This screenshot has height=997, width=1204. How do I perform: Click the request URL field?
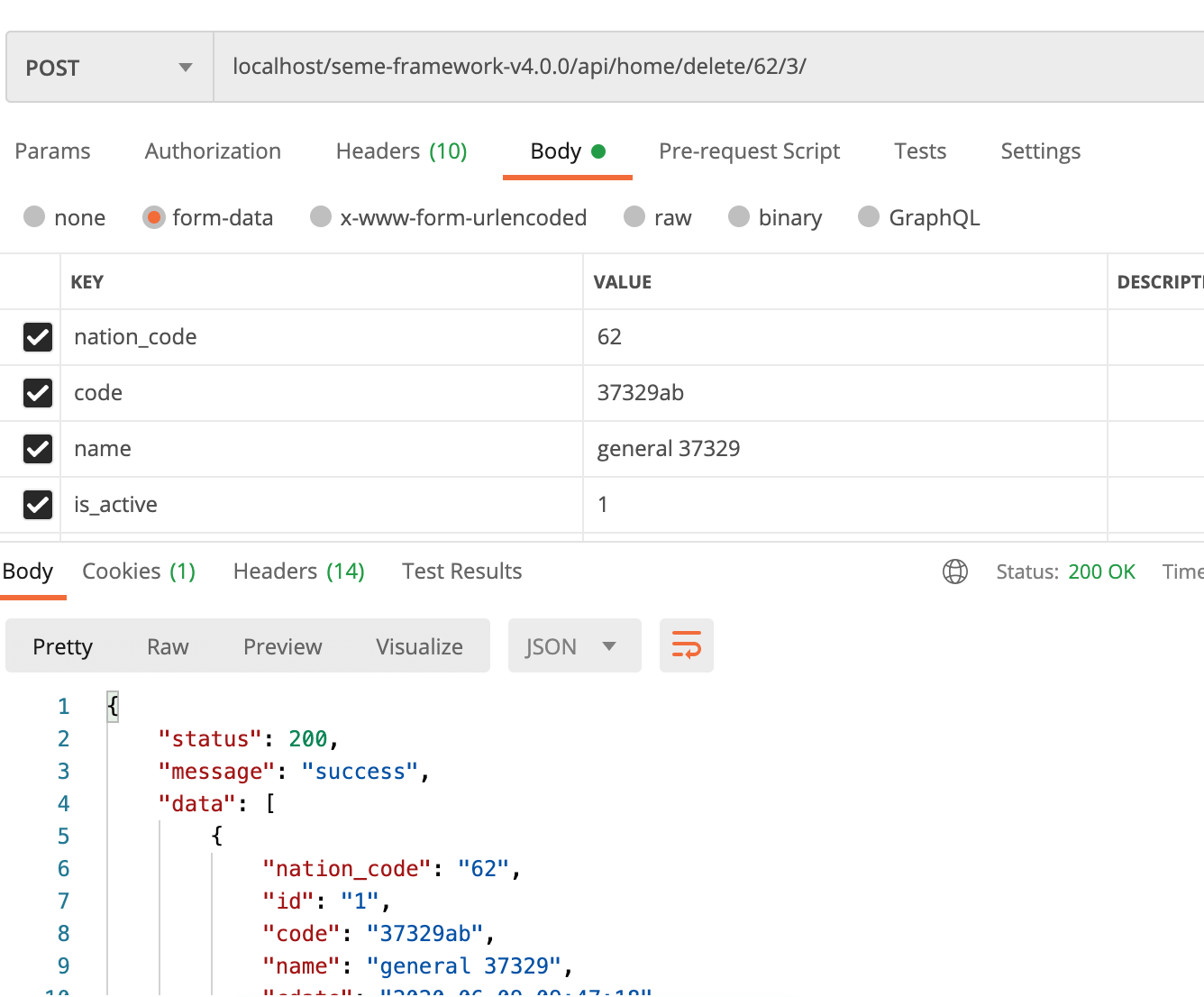coord(708,67)
